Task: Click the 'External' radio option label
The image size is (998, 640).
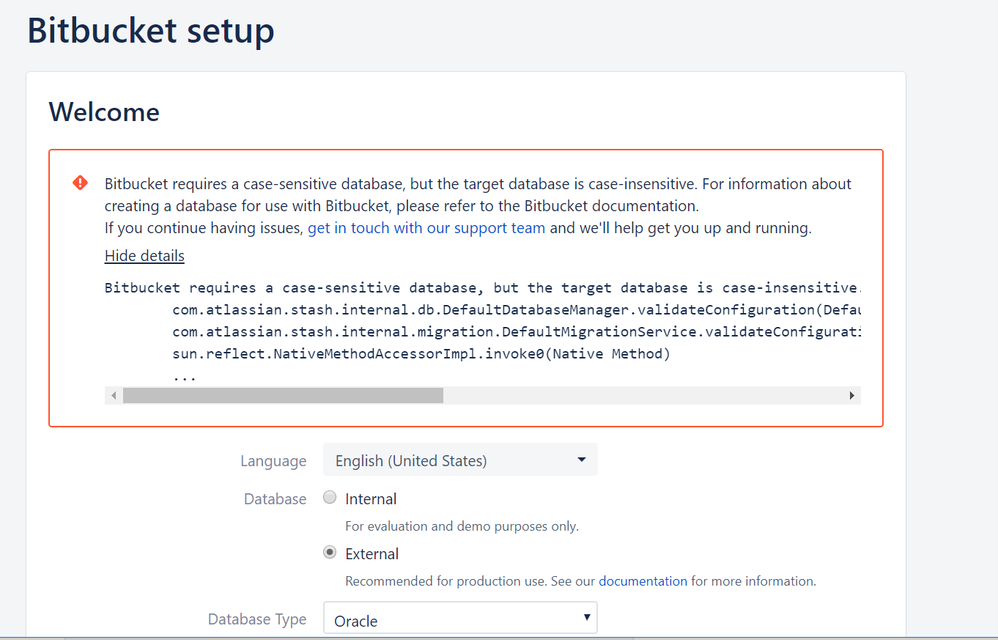Action: 372,553
